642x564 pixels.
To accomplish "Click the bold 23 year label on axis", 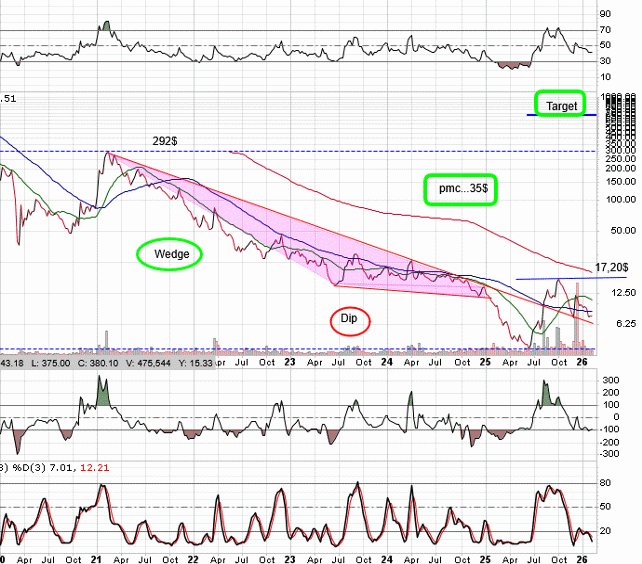I will (290, 362).
